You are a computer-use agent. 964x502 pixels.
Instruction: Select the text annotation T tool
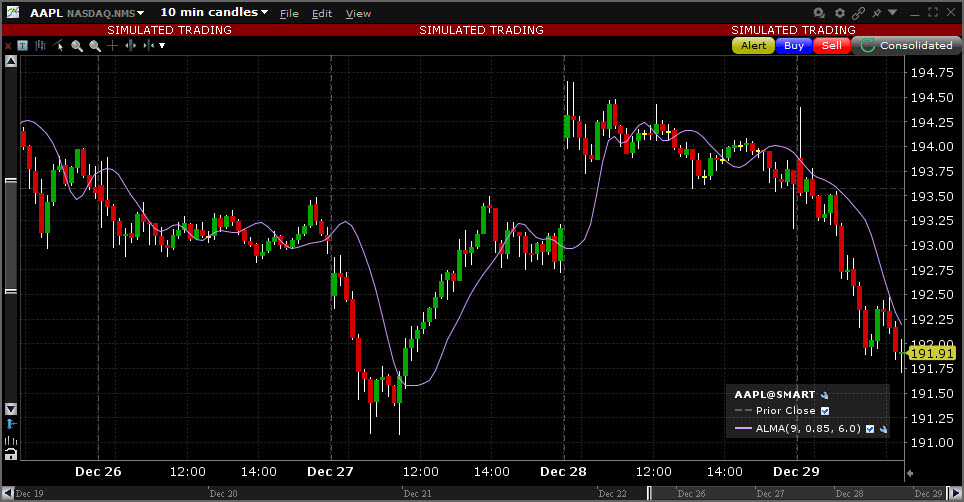pyautogui.click(x=23, y=45)
